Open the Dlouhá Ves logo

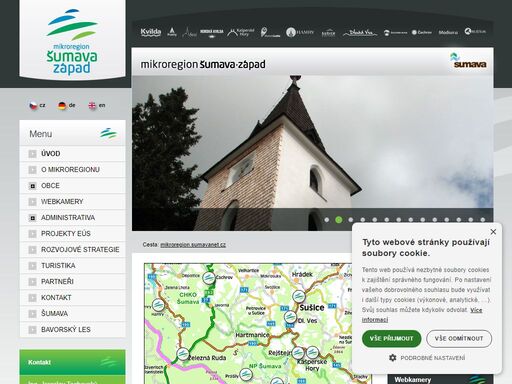[360, 33]
